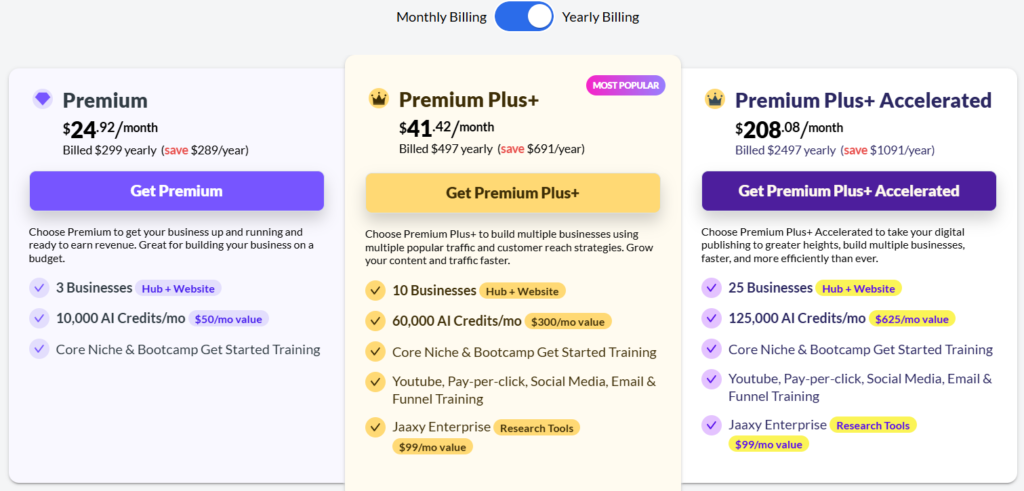Image resolution: width=1024 pixels, height=491 pixels.
Task: Click the checkmark next to 60,000 AI Credits/mo
Action: 375,321
